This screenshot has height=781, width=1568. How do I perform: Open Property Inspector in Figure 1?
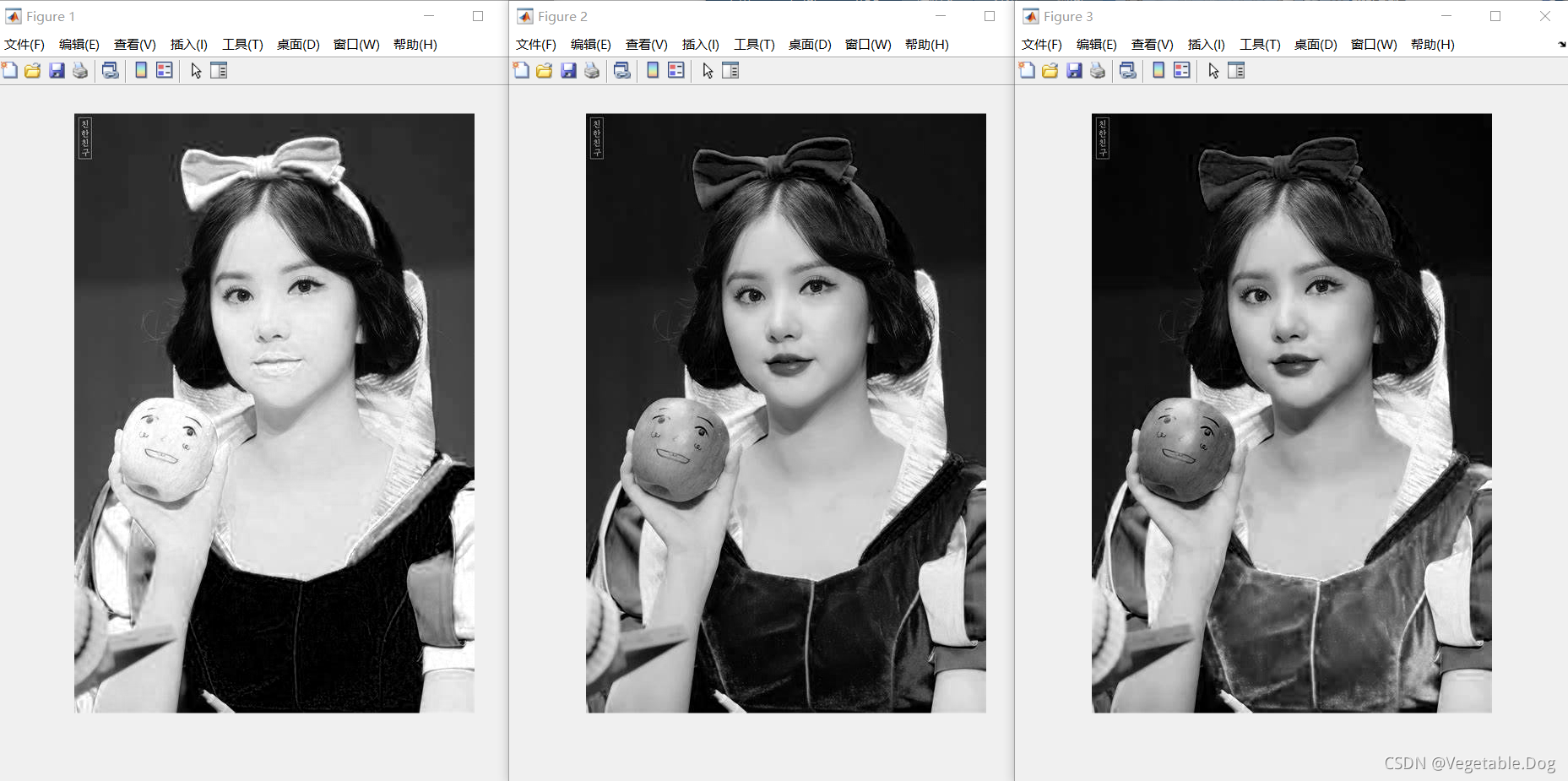coord(219,70)
